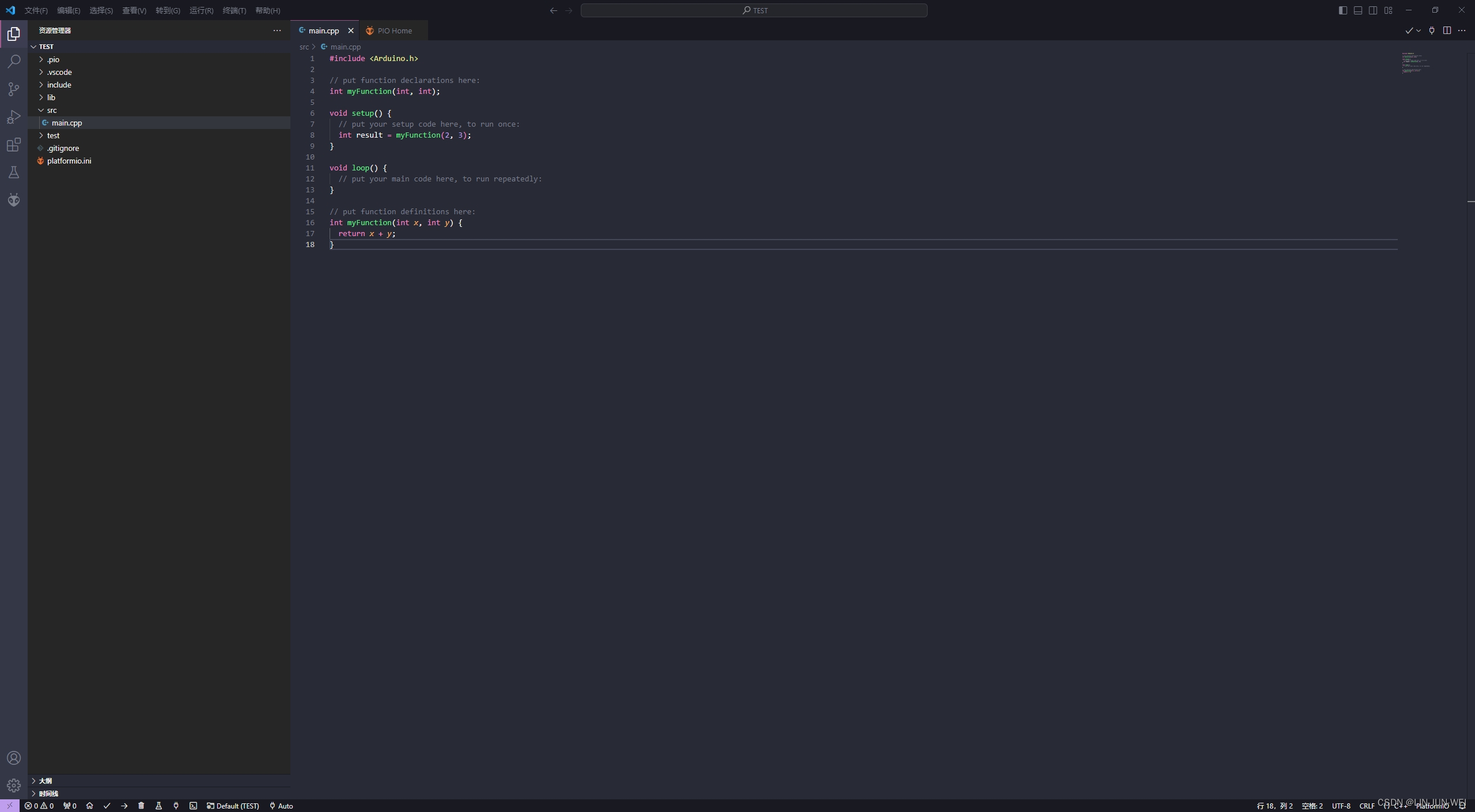
Task: Toggle primary side bar visibility
Action: 1342,10
